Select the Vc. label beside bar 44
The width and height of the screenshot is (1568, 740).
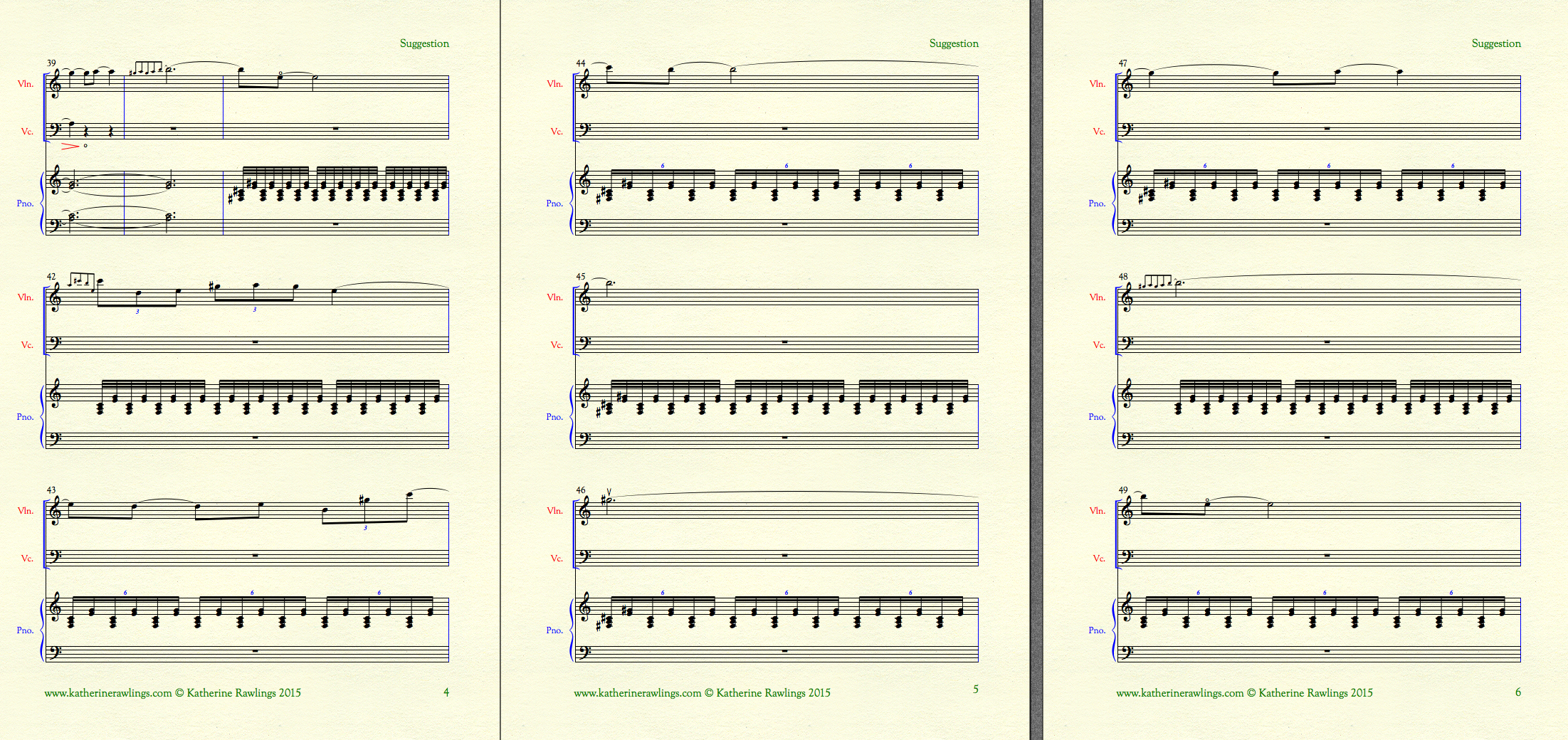557,132
